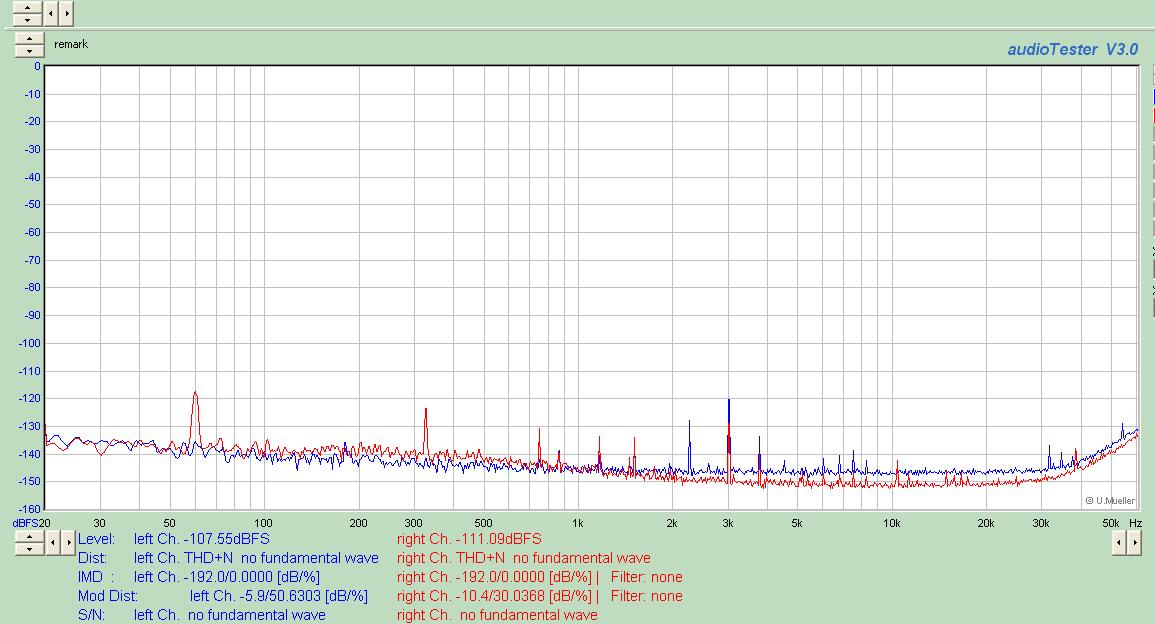Image resolution: width=1155 pixels, height=624 pixels.
Task: Click the 10k frequency axis label
Action: tap(891, 523)
